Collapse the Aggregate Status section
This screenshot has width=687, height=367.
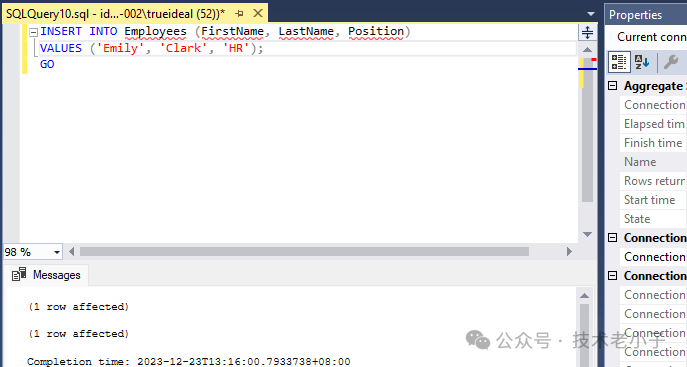click(613, 86)
